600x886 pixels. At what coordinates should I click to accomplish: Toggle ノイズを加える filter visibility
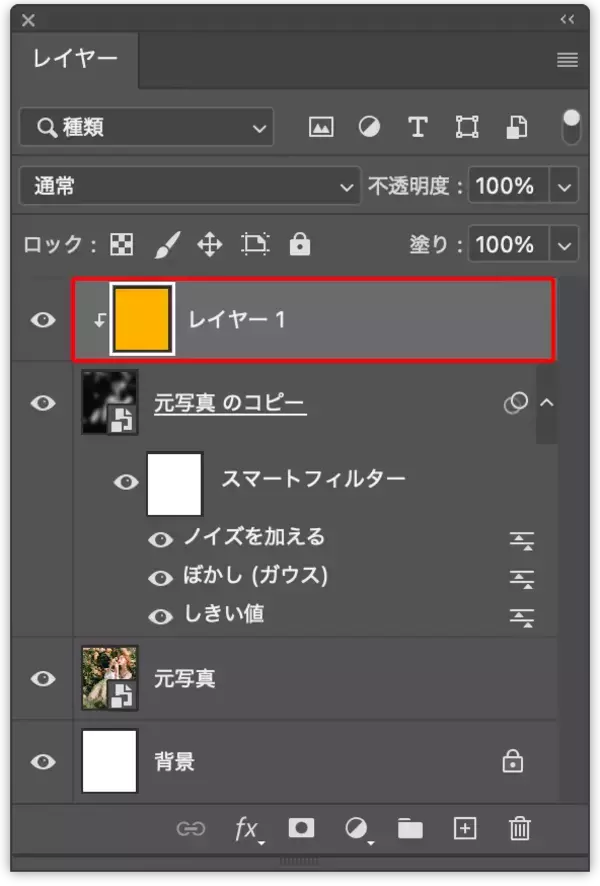[160, 540]
